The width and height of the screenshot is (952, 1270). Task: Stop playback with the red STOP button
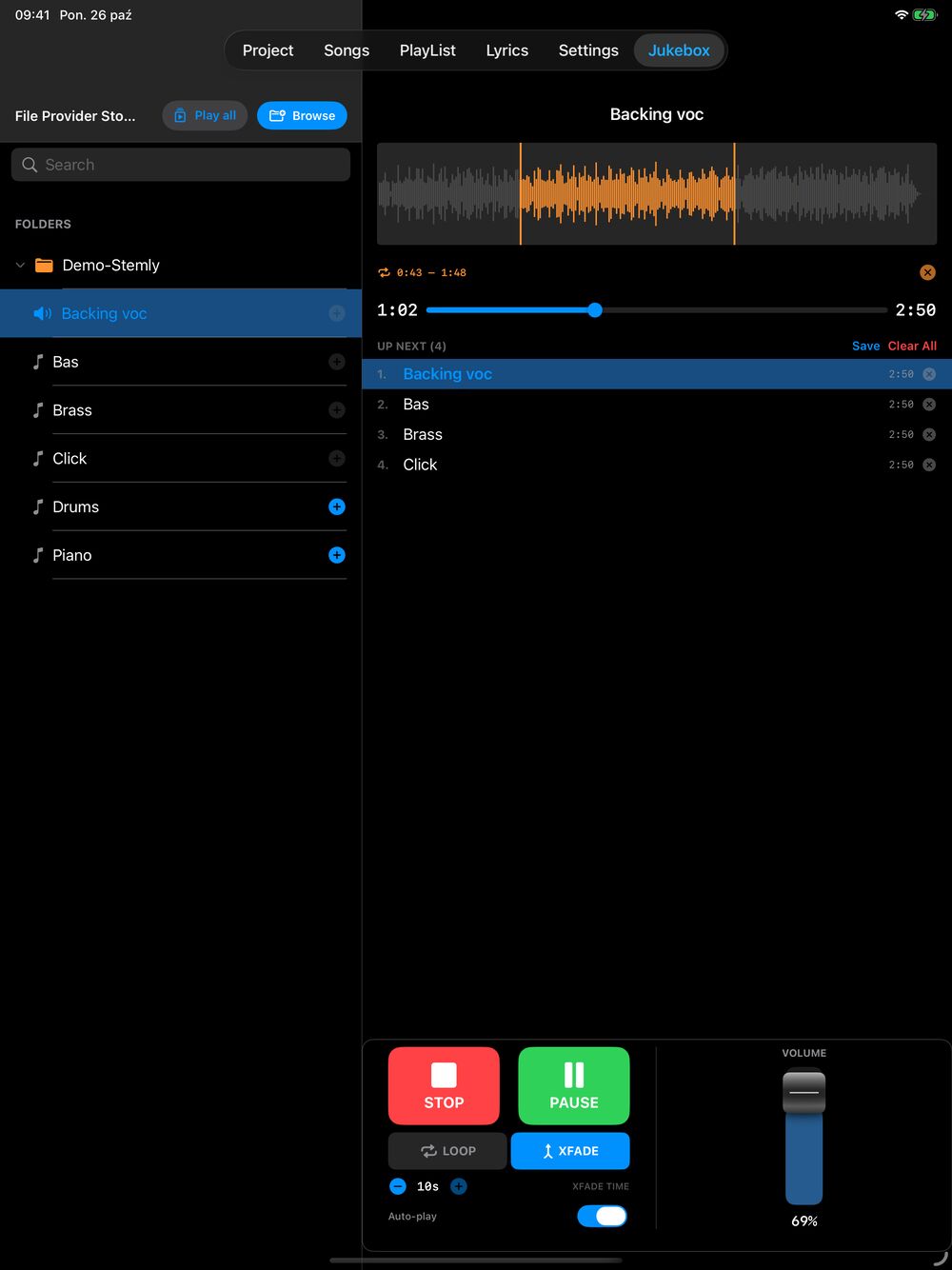pos(444,1086)
